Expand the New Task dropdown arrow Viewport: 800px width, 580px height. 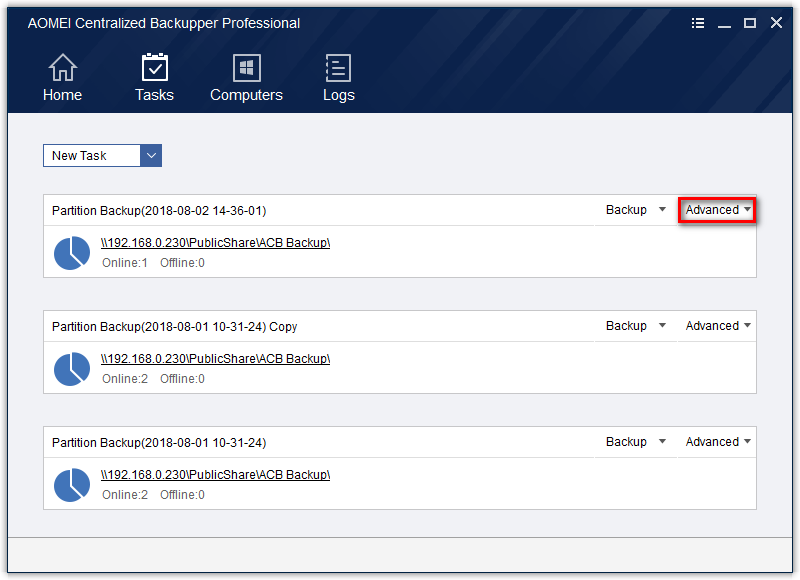(x=151, y=156)
